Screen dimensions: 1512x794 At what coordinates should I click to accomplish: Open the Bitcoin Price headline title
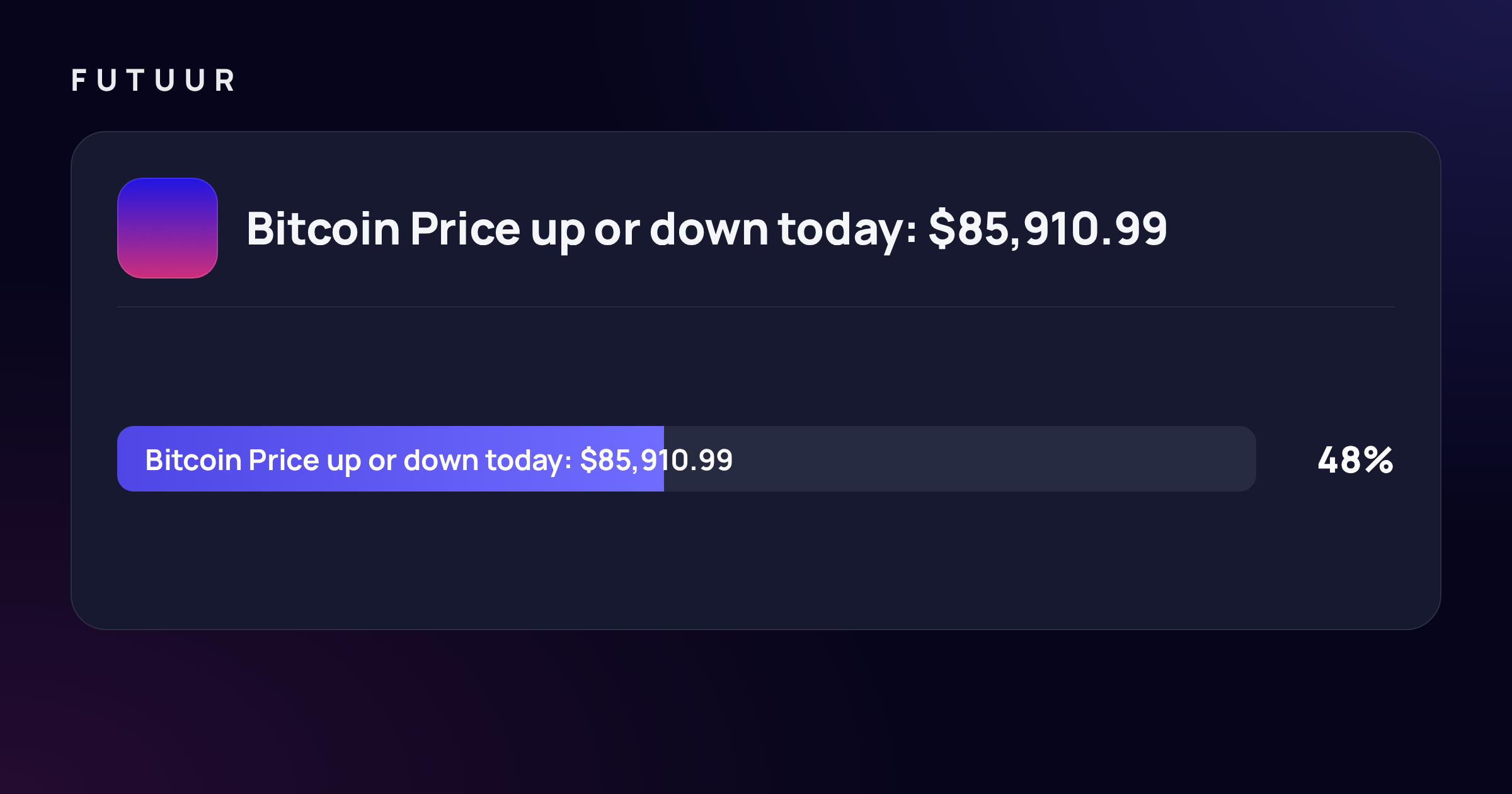click(707, 229)
